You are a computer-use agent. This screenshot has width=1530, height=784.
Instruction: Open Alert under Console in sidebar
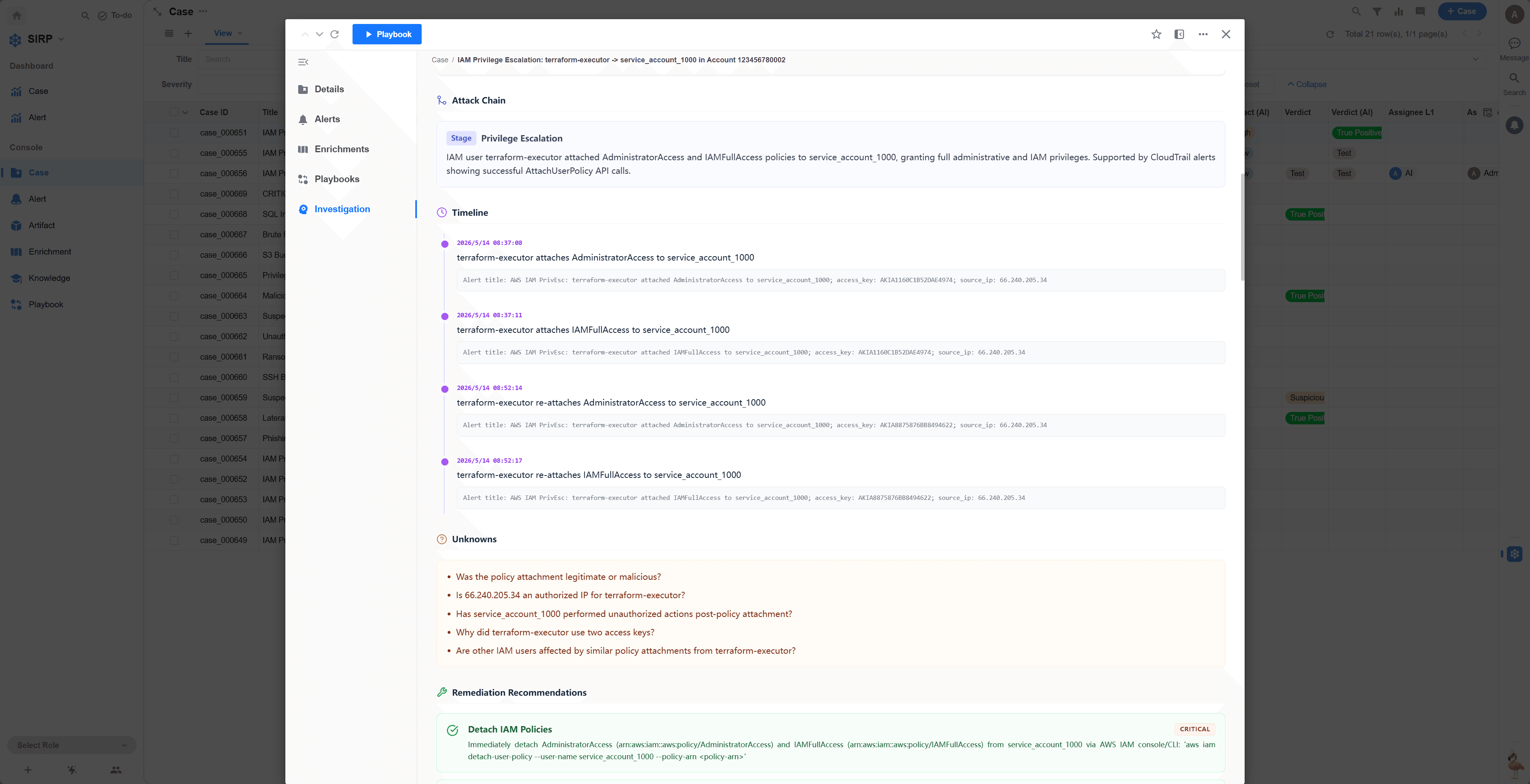click(x=37, y=199)
